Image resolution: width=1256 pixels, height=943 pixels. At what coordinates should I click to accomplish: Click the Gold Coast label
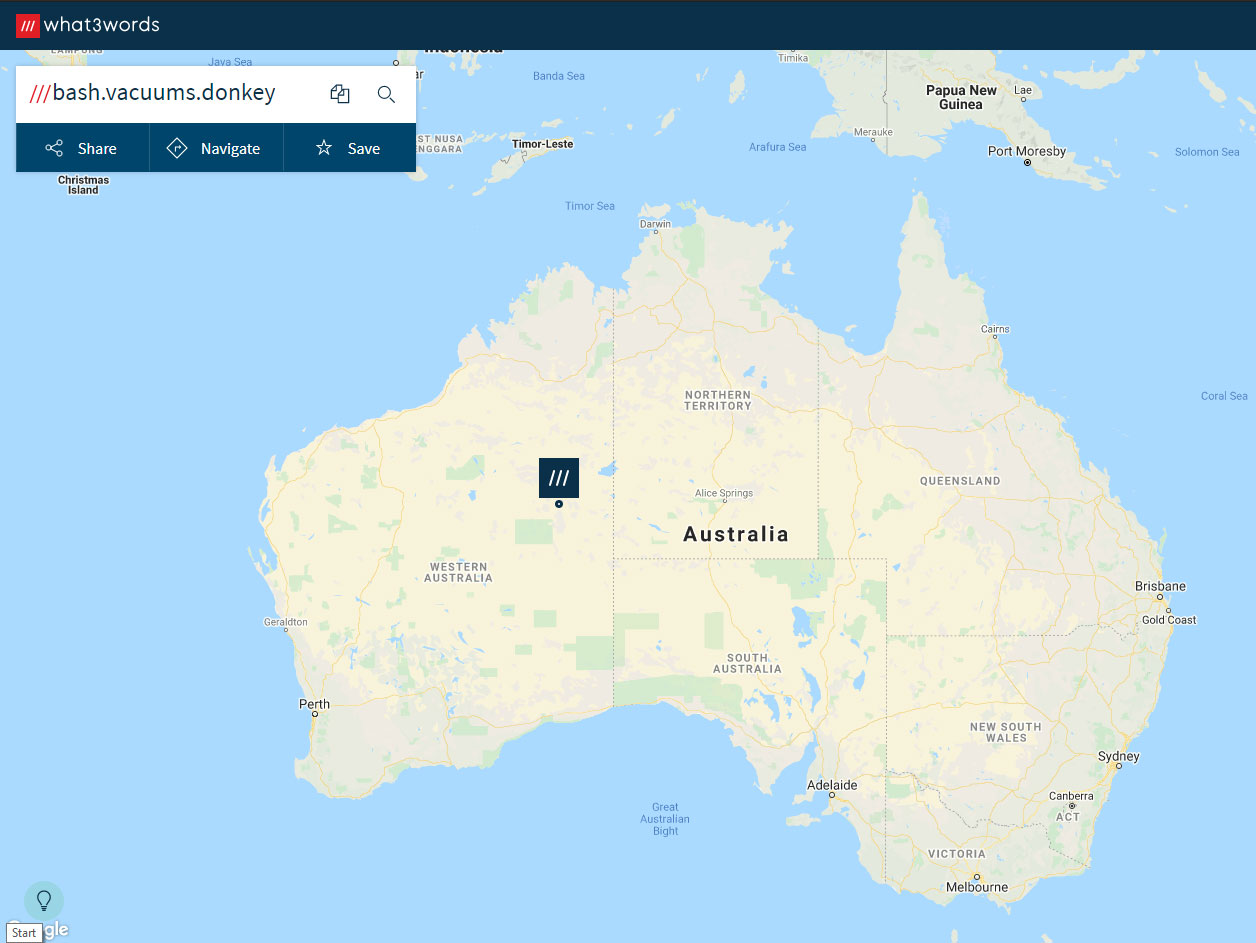[1169, 620]
